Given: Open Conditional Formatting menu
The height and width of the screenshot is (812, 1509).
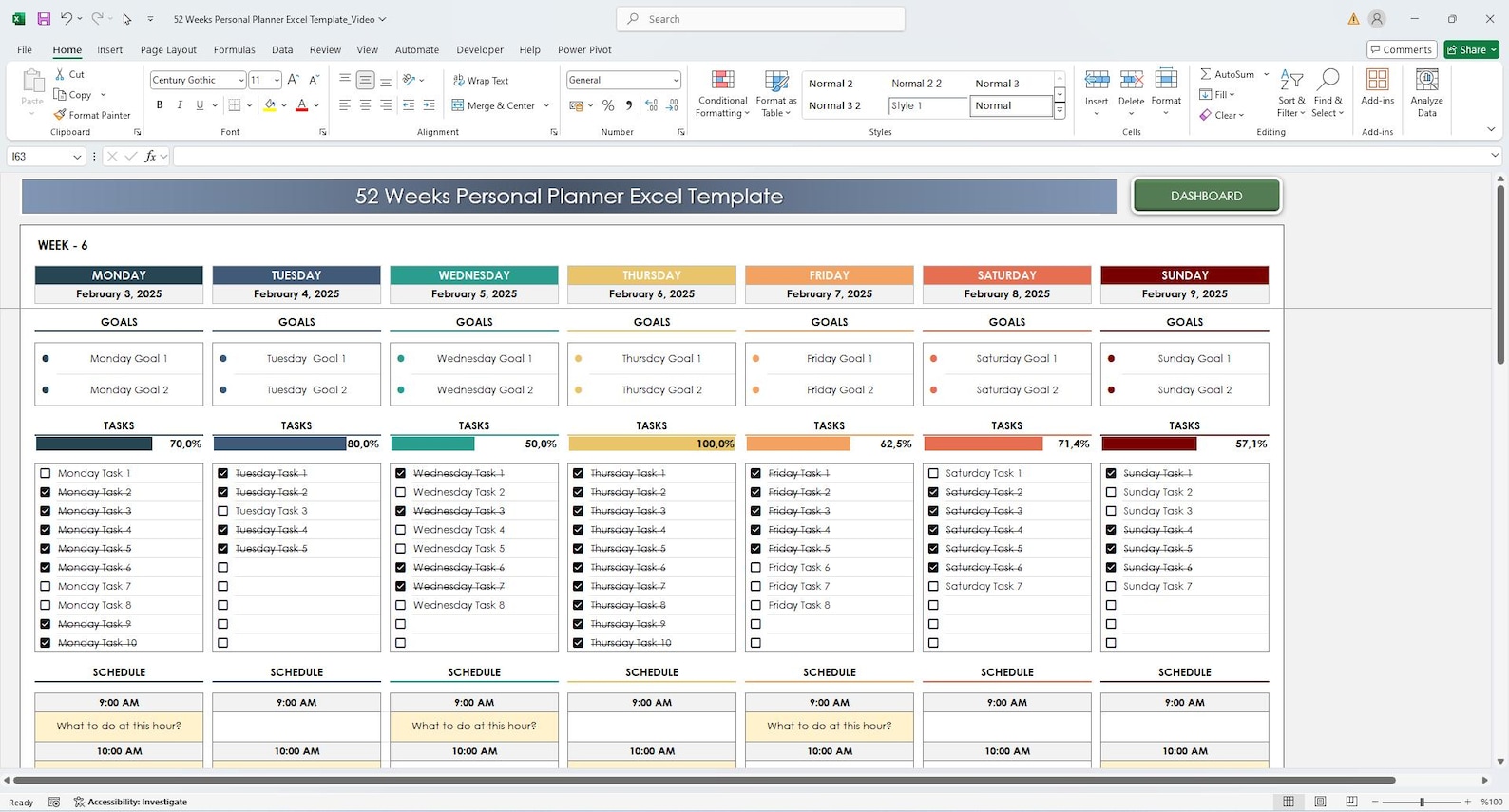Looking at the screenshot, I should (722, 94).
